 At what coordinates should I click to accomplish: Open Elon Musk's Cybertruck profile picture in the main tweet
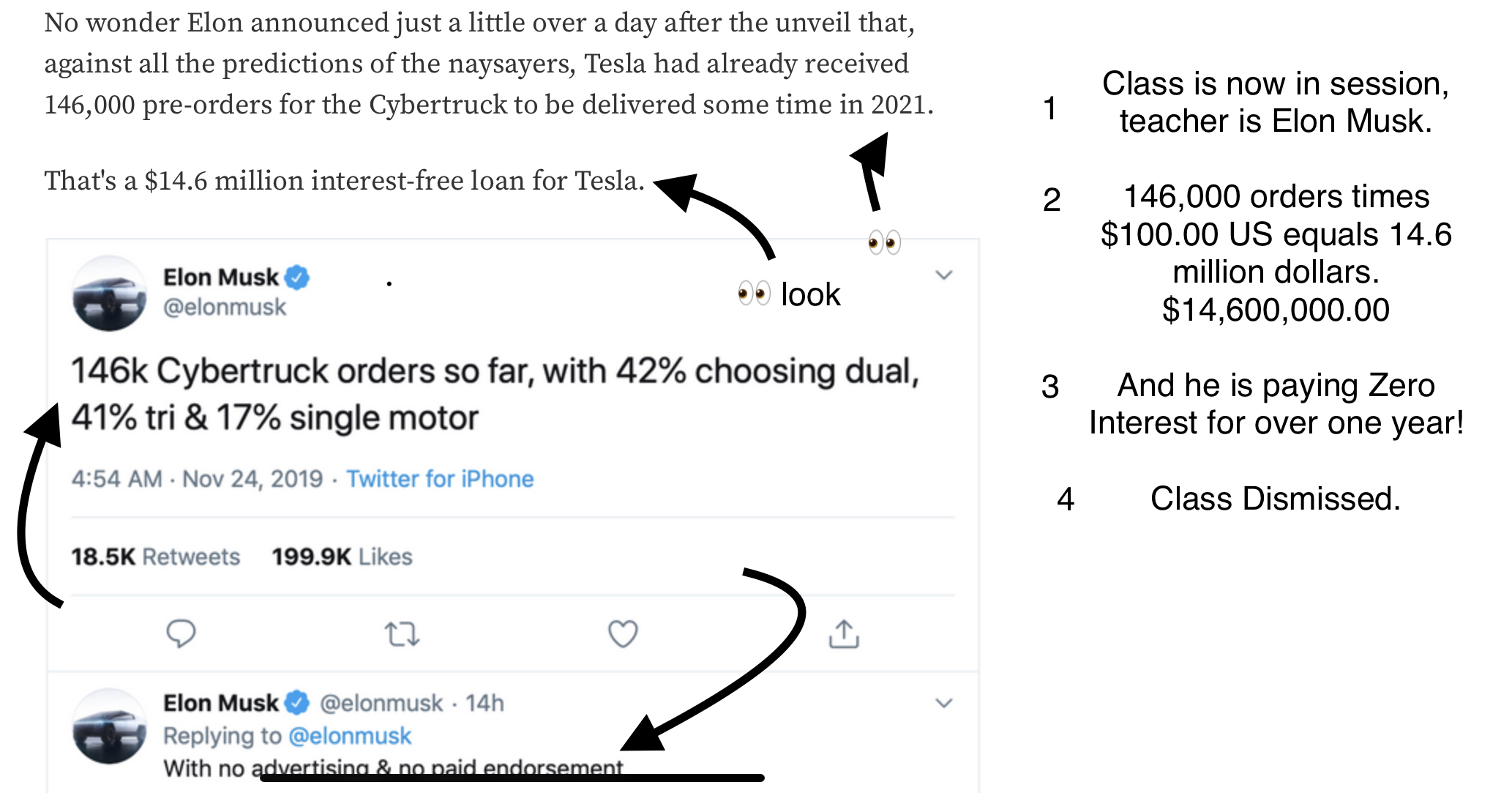click(109, 293)
